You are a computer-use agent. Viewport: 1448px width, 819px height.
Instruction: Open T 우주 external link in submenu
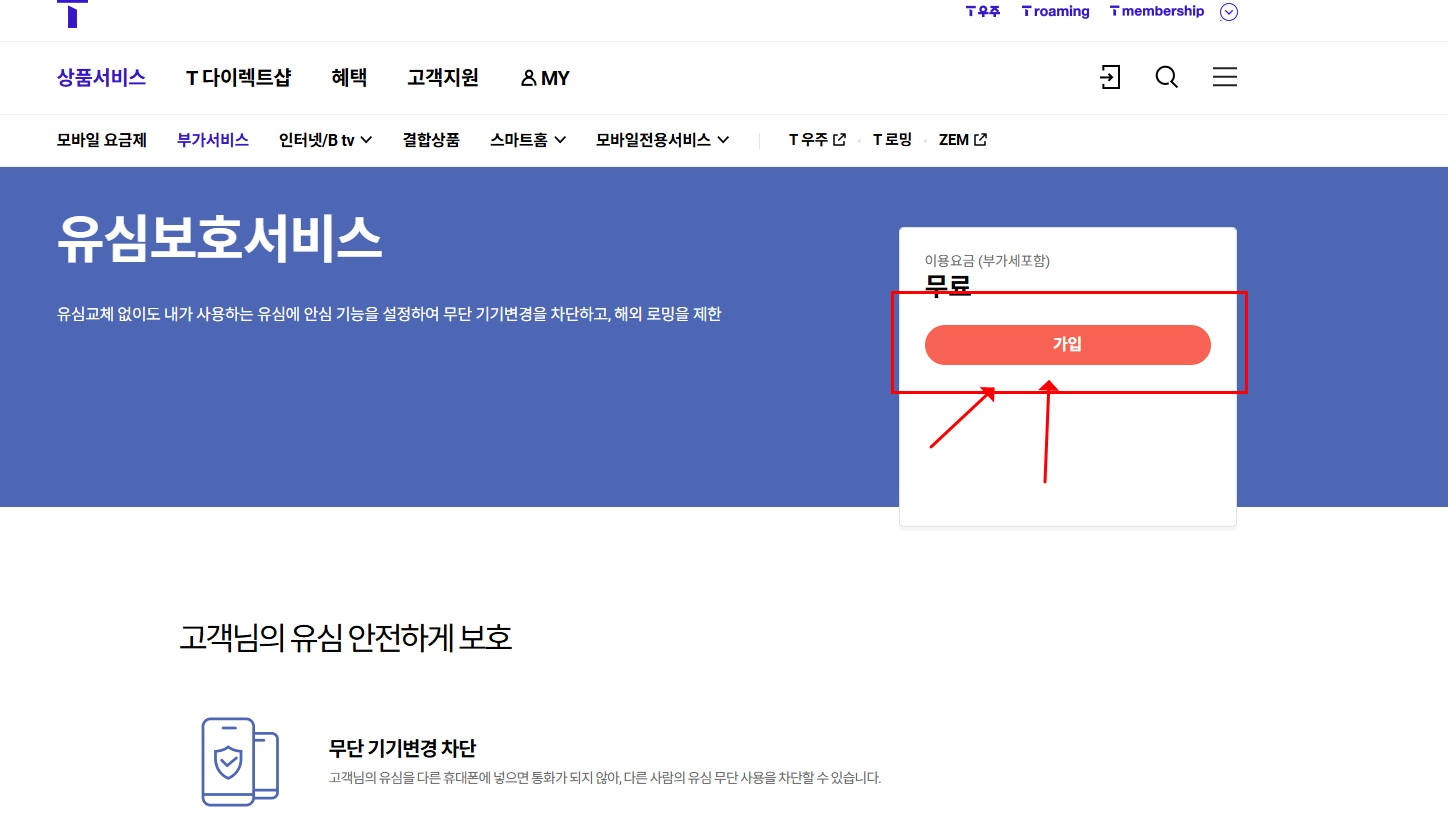[x=817, y=140]
